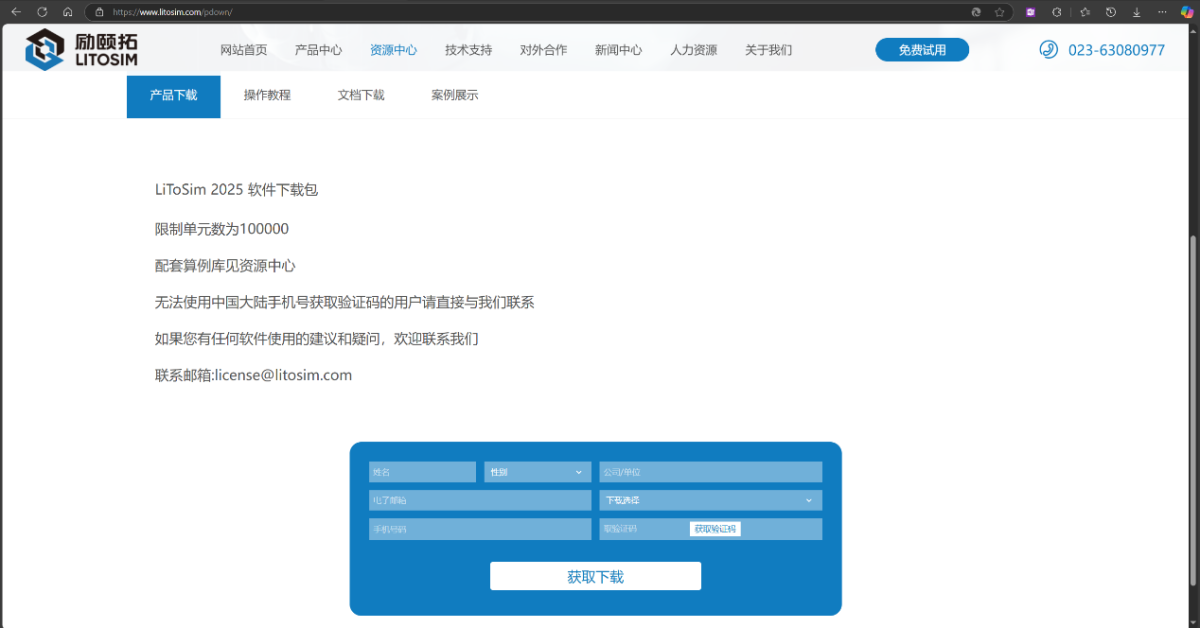Open the Favorites list icon
This screenshot has width=1200, height=628.
pyautogui.click(x=1085, y=12)
